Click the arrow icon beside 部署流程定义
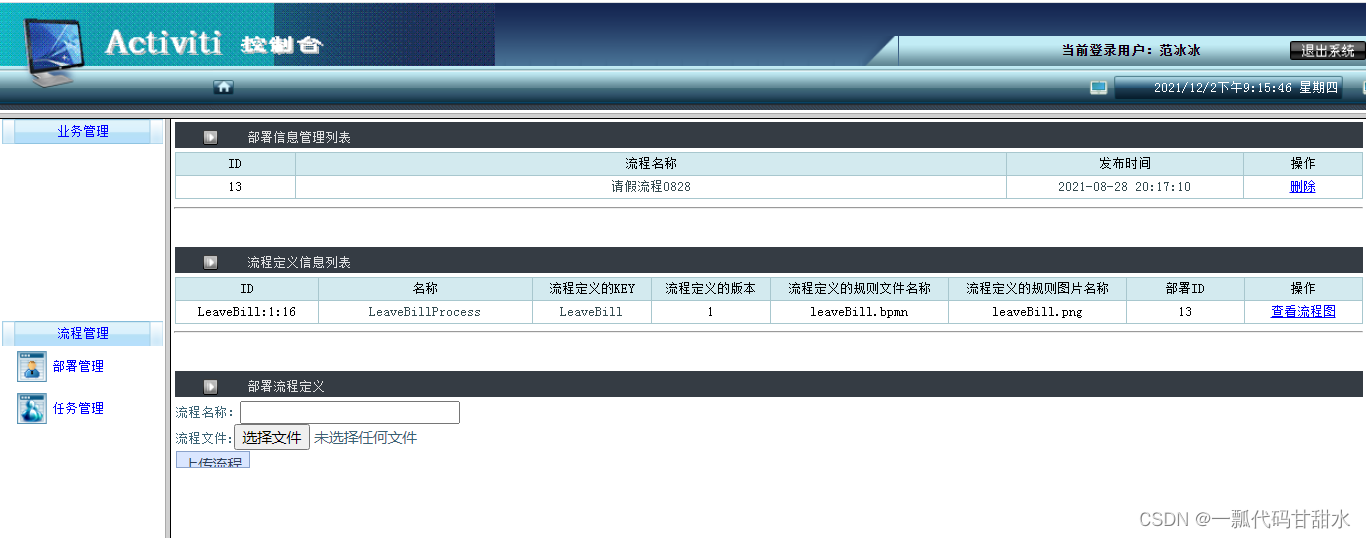The height and width of the screenshot is (538, 1366). coord(211,386)
